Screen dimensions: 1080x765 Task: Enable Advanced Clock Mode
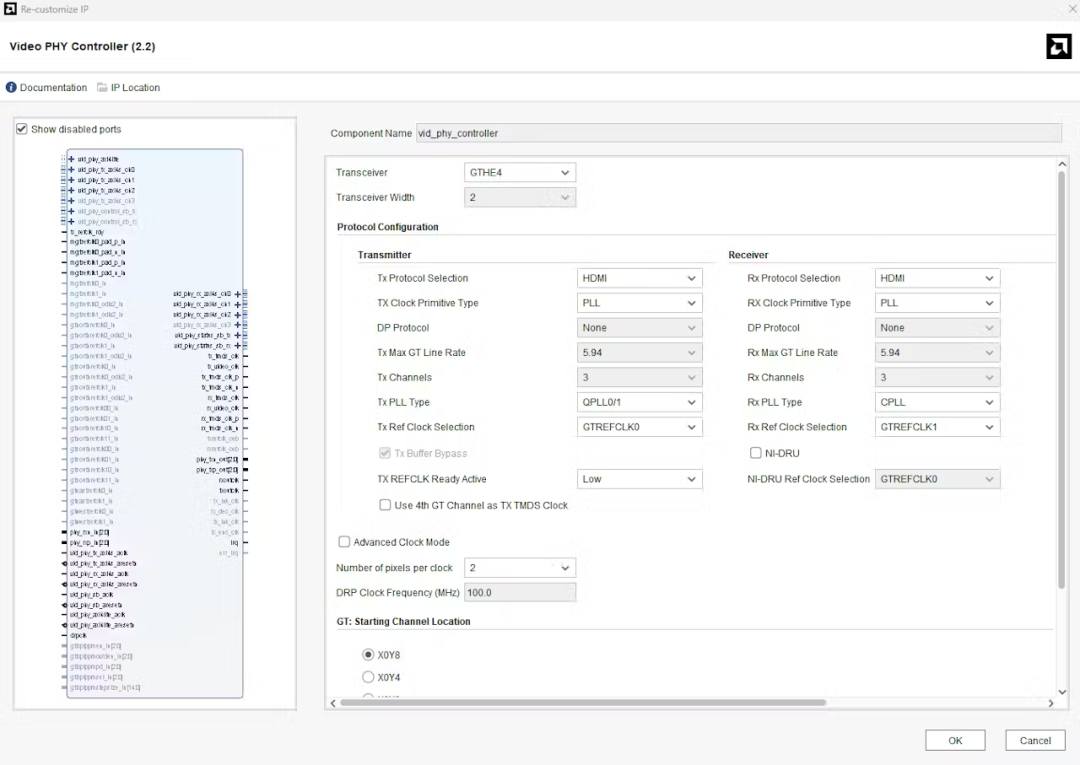(x=345, y=542)
